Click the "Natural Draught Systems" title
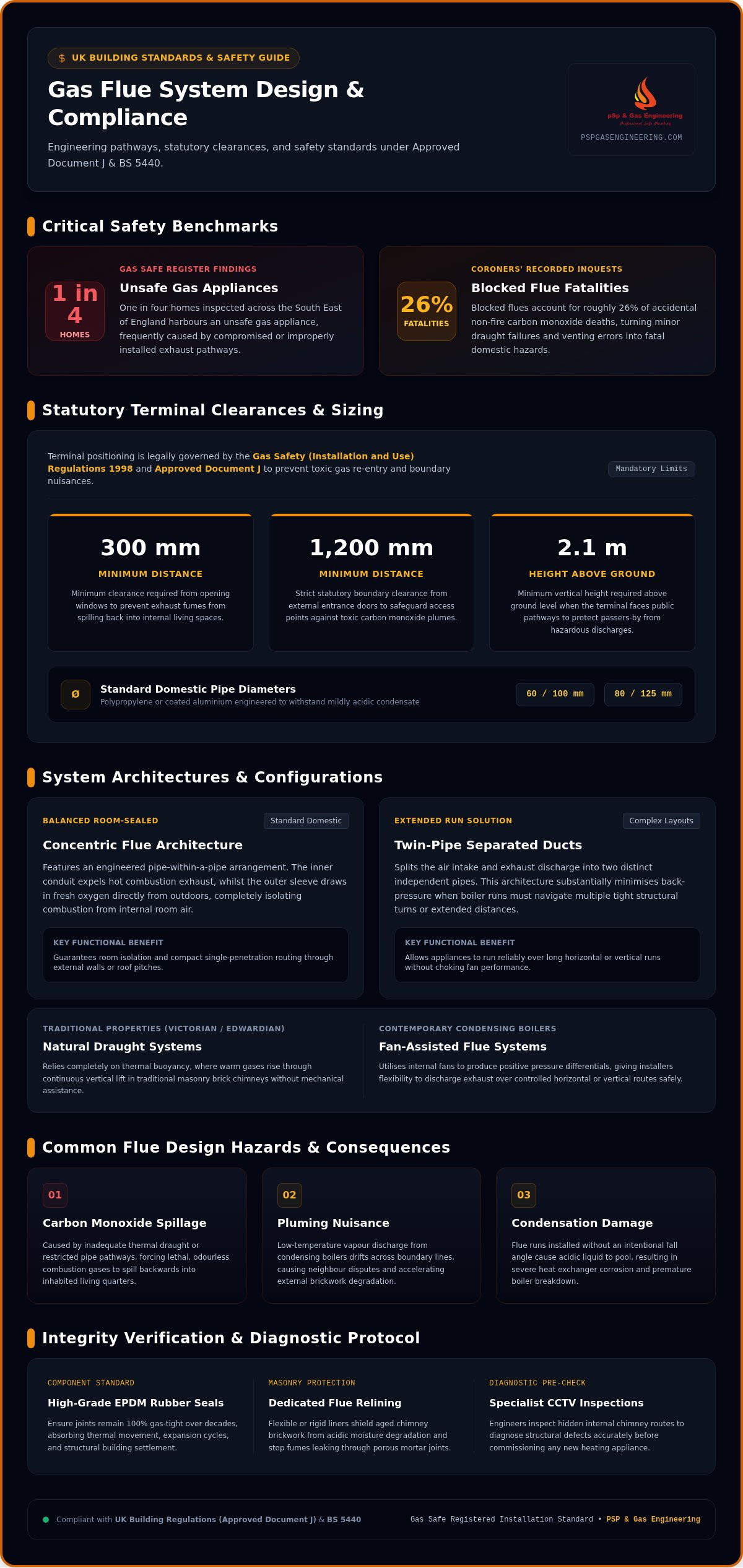The width and height of the screenshot is (743, 1568). coord(122,1047)
